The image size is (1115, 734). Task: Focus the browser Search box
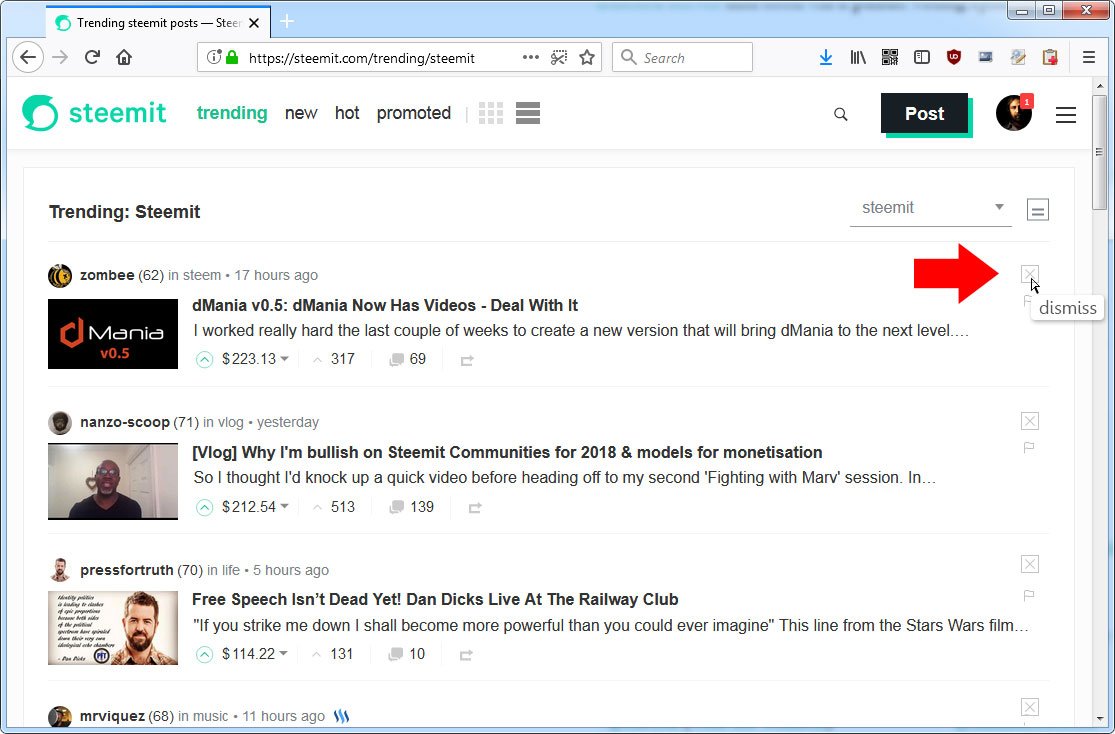click(683, 57)
